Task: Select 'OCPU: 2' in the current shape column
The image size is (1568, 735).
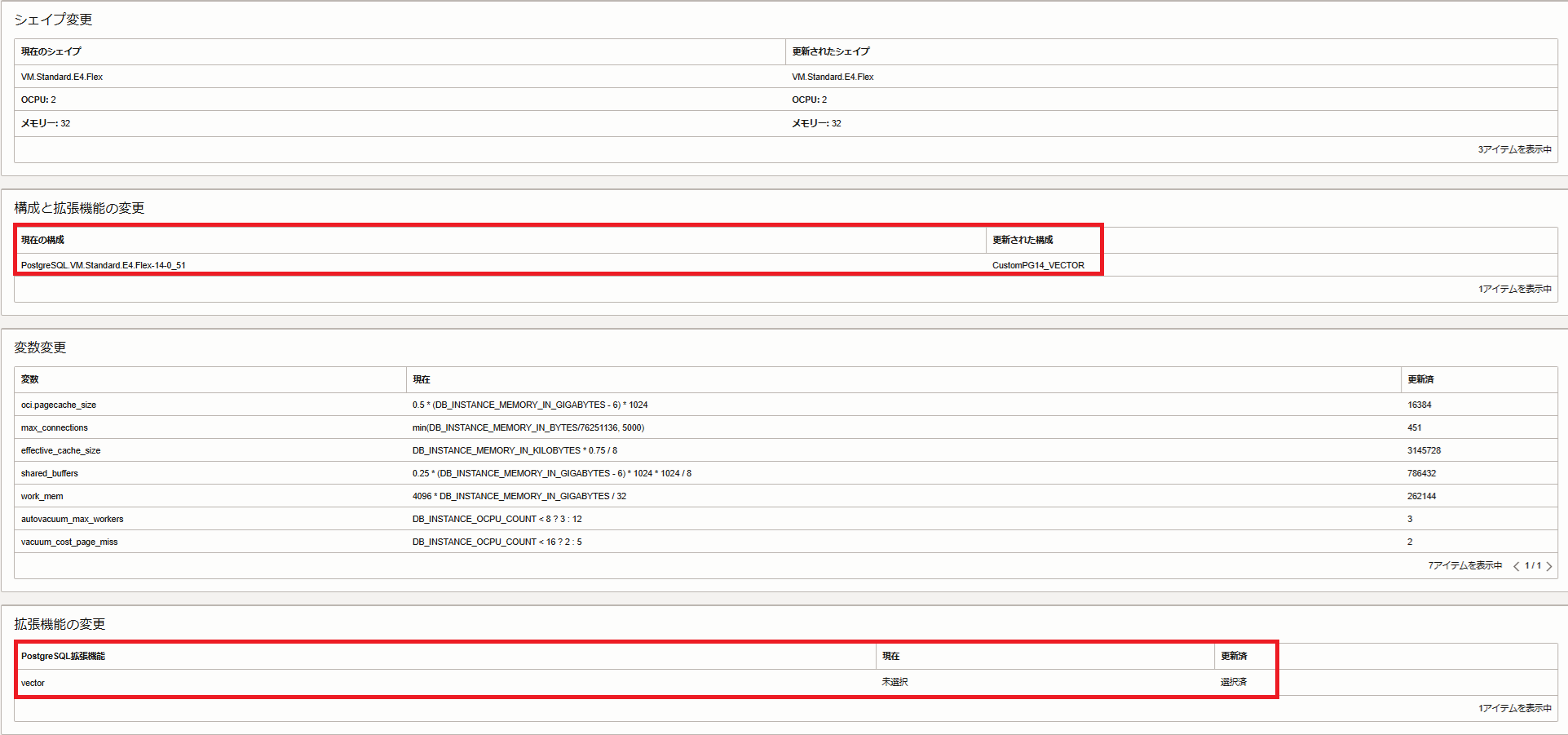Action: tap(38, 100)
